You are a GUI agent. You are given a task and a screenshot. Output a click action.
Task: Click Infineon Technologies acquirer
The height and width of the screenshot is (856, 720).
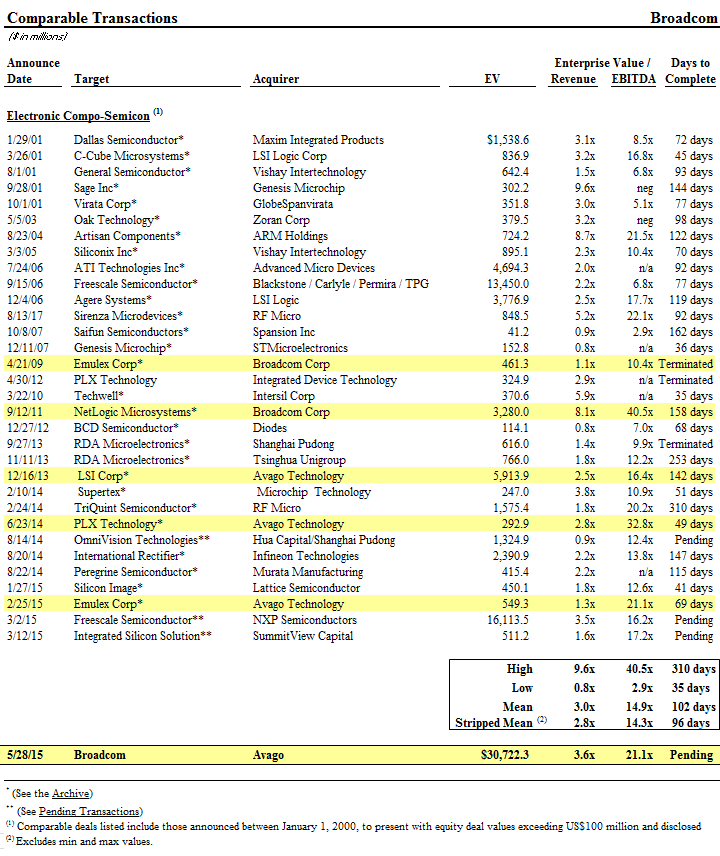pos(306,556)
